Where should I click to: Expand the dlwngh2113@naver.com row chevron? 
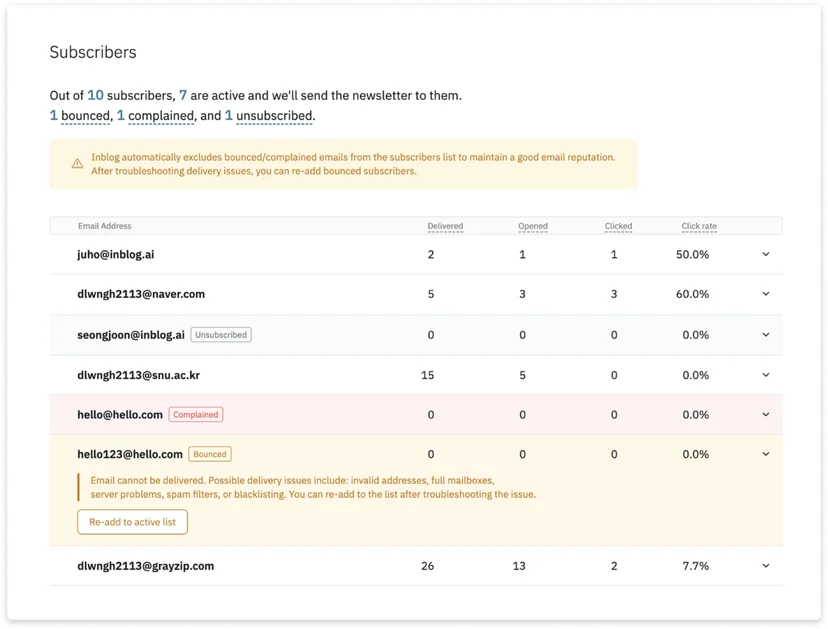point(766,294)
